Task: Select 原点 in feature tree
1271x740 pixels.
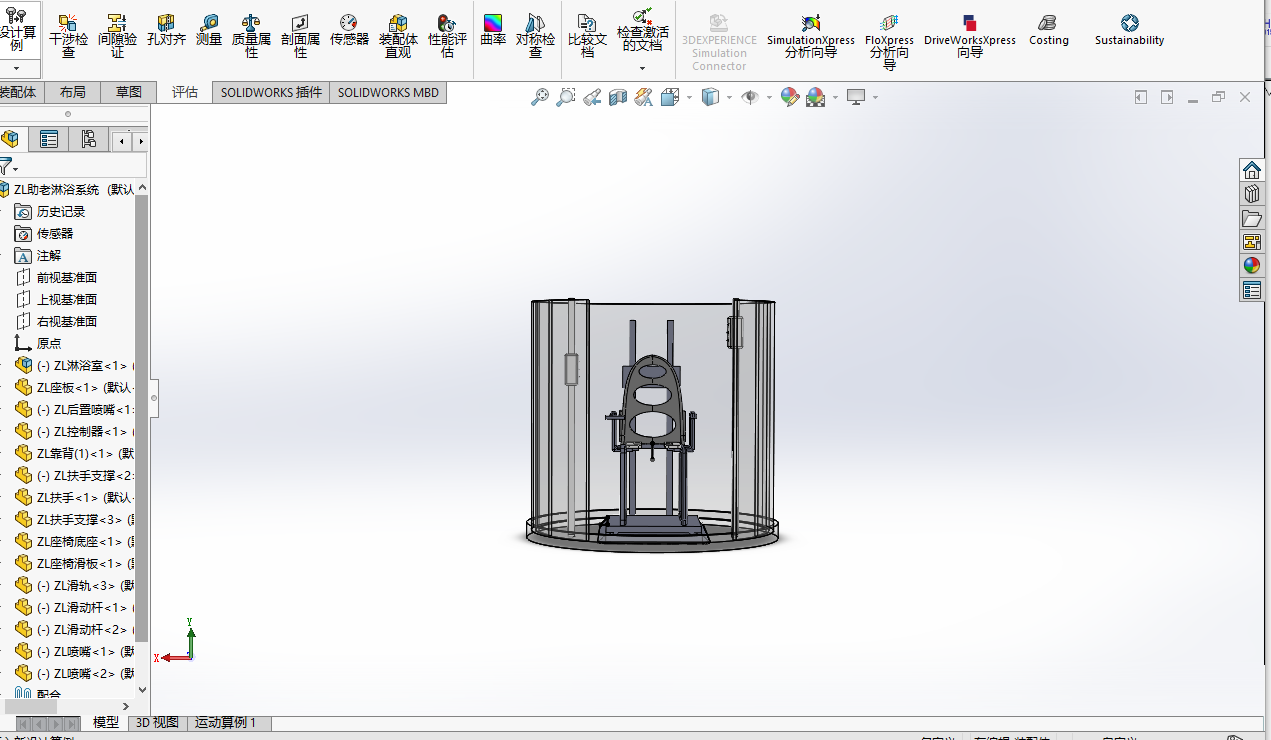Action: coord(49,344)
